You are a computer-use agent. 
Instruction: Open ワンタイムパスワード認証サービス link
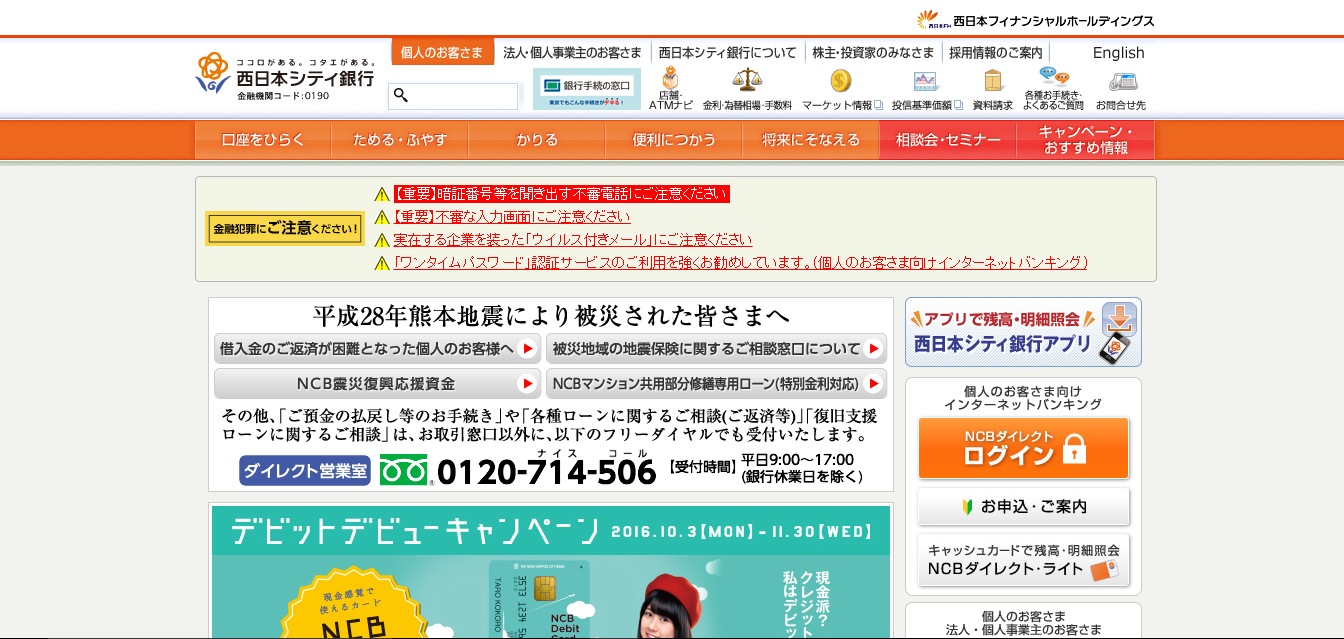[x=740, y=263]
